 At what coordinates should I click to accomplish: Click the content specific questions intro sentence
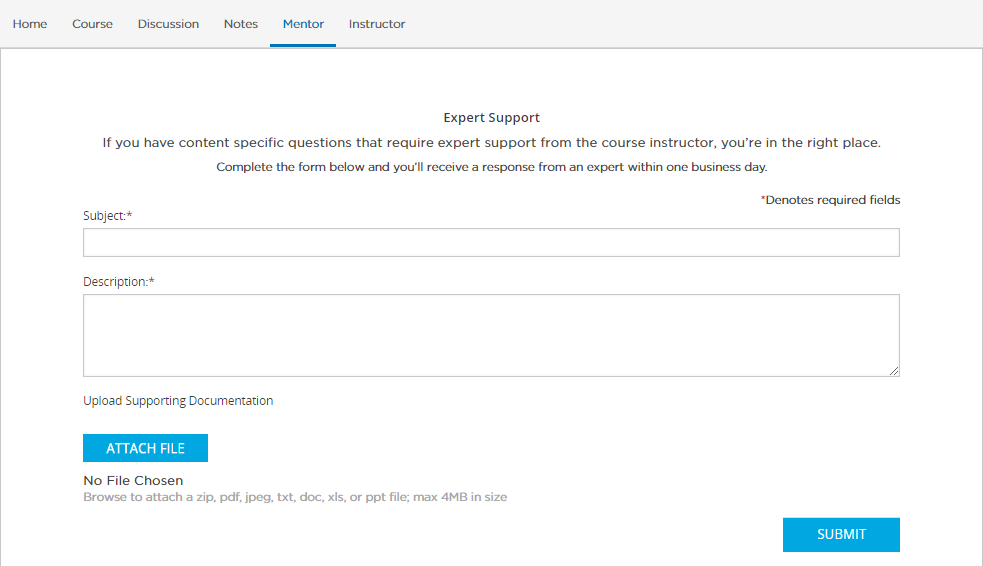click(x=491, y=143)
